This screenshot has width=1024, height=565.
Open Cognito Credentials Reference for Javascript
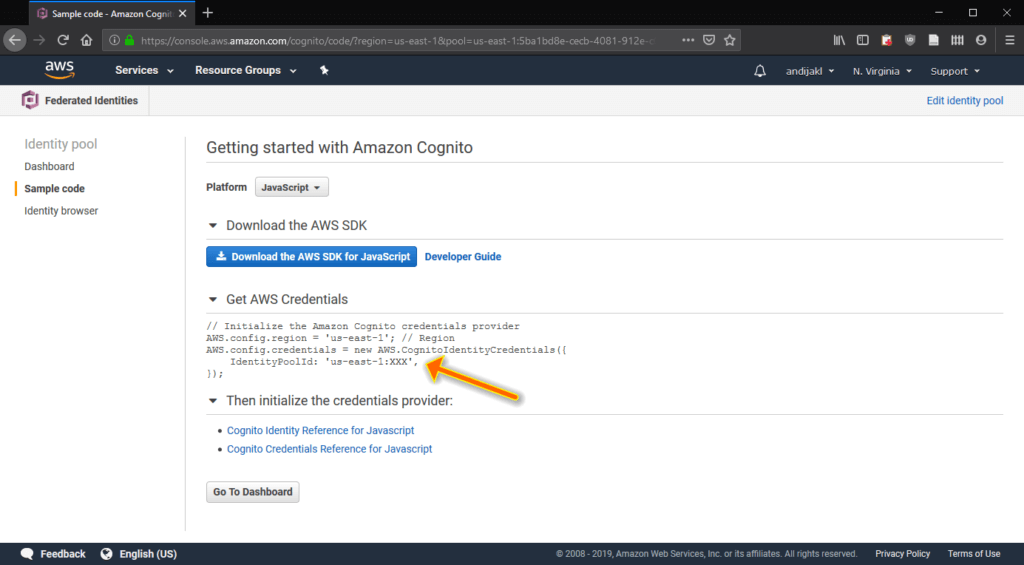tap(329, 449)
